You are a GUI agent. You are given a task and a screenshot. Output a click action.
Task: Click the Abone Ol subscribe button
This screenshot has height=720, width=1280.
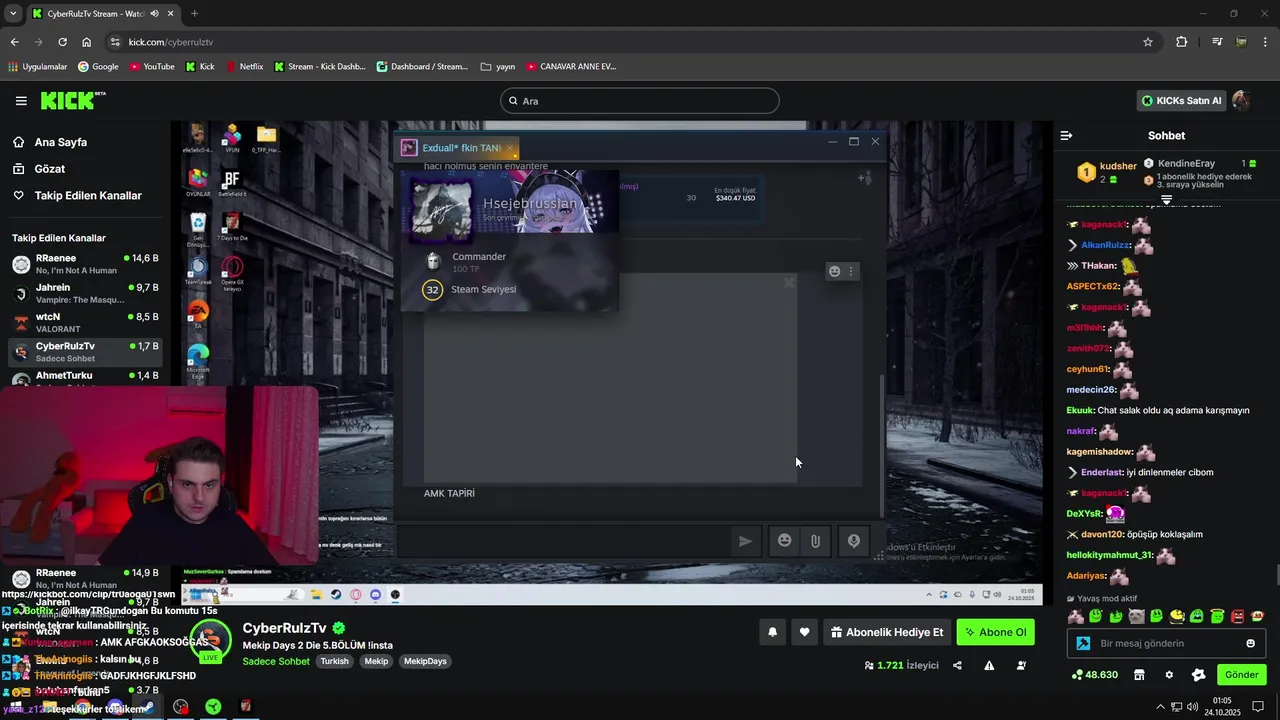[x=995, y=632]
